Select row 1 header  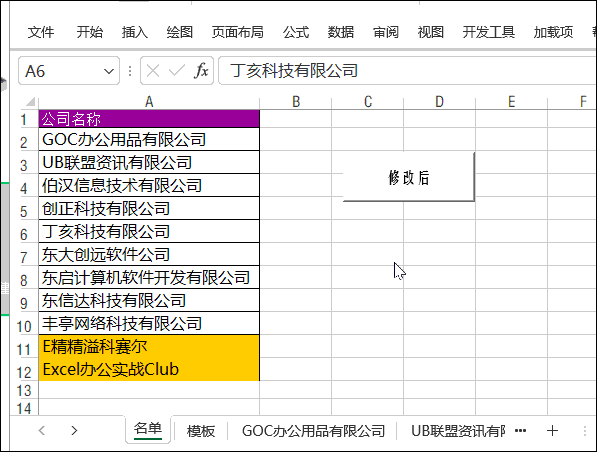click(24, 120)
